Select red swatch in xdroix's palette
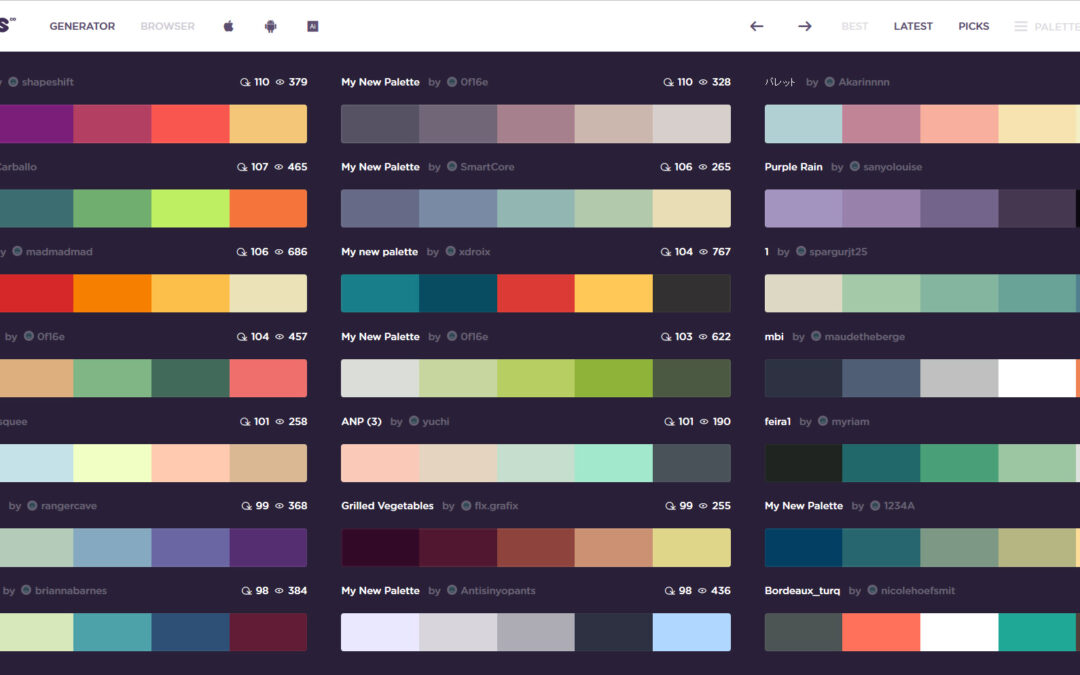The image size is (1080, 675). (x=535, y=293)
